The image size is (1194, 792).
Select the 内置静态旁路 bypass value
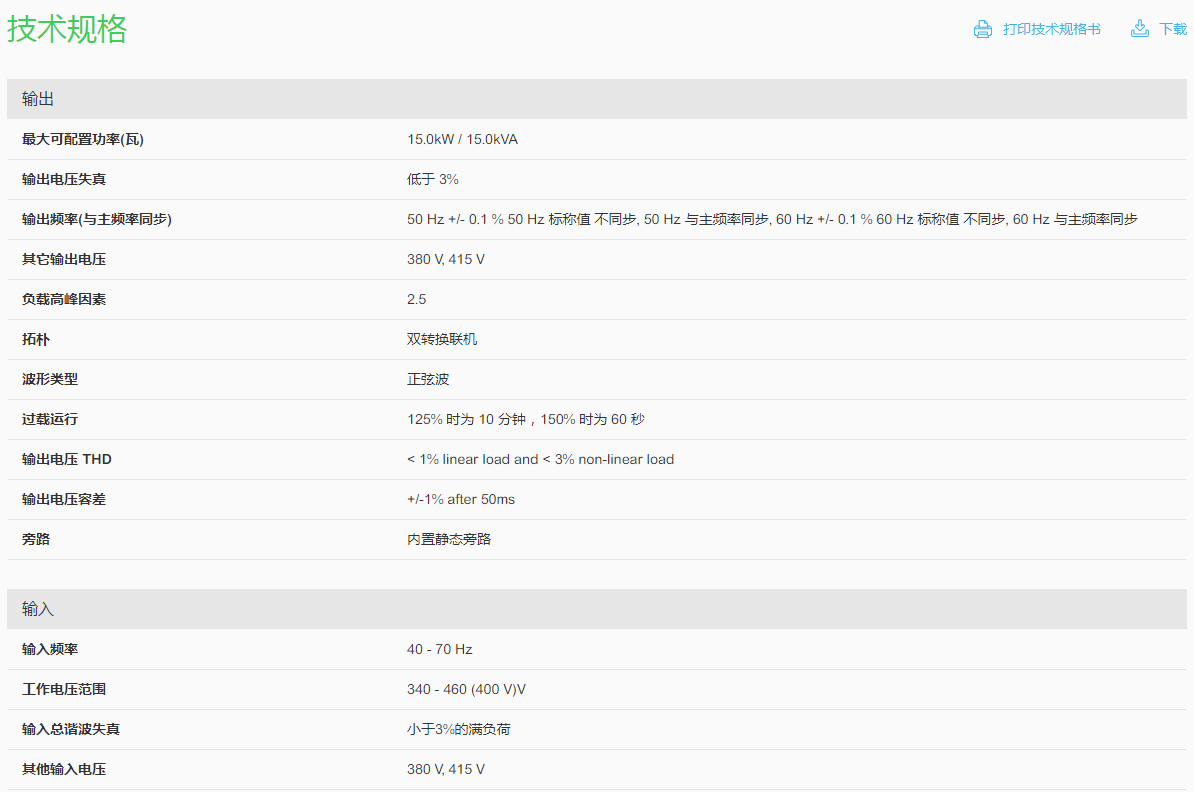click(x=449, y=539)
